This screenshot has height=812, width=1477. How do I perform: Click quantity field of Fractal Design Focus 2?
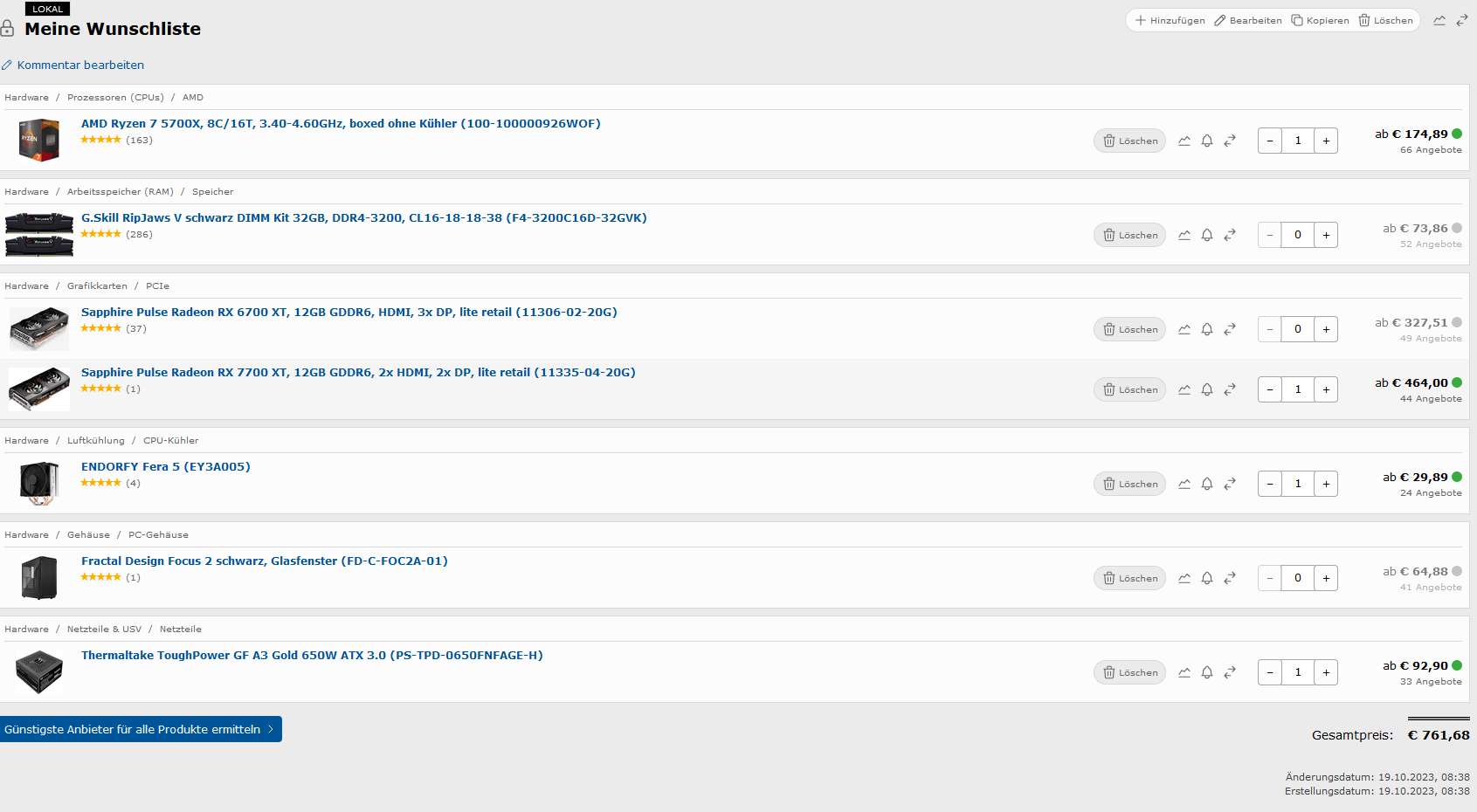(1298, 578)
